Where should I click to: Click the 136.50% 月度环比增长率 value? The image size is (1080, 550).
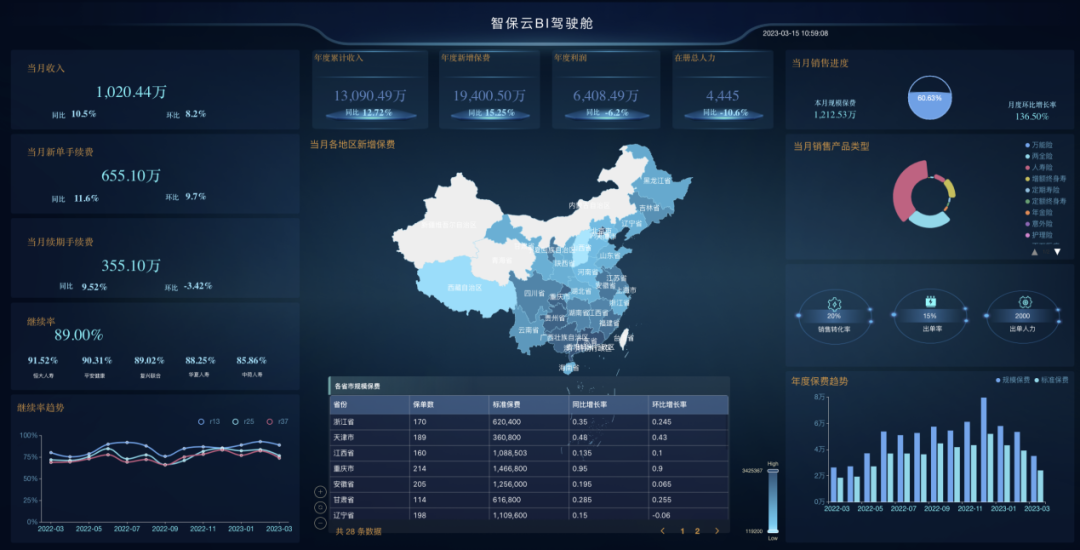coord(1031,116)
